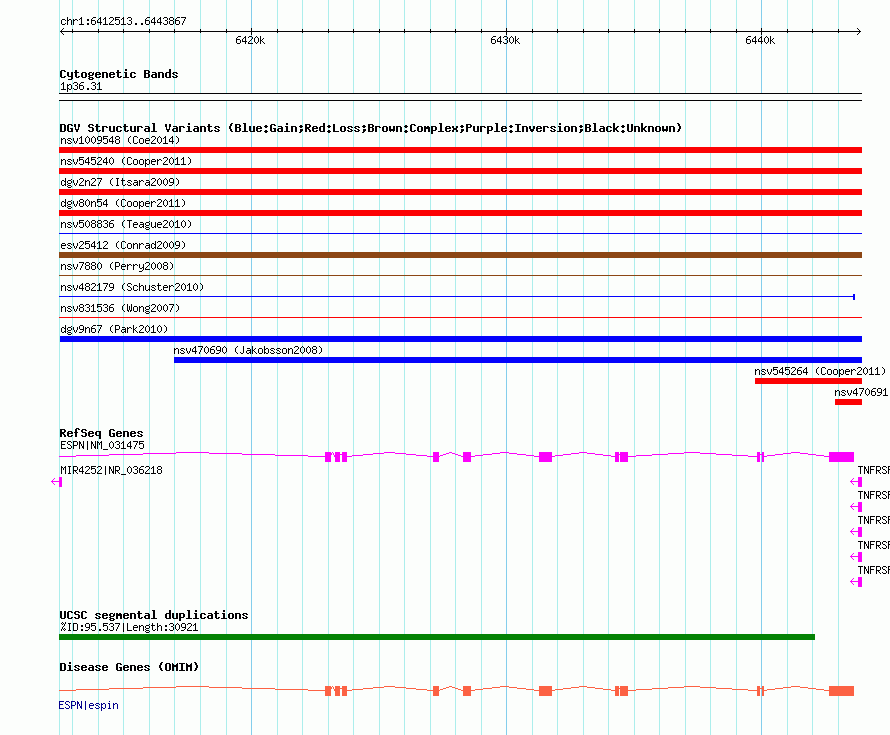Select the nsv508836 (Teague2010) label
The image size is (890, 735).
(126, 224)
